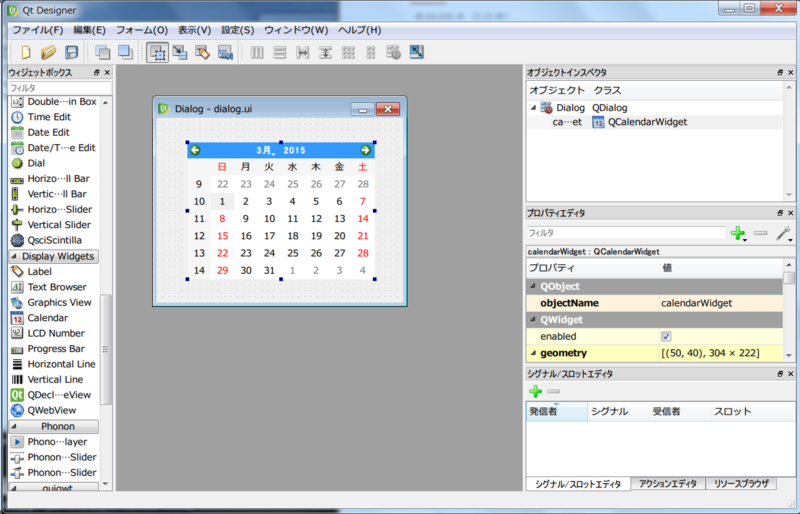Apply vertical layout from the toolbar

(280, 52)
